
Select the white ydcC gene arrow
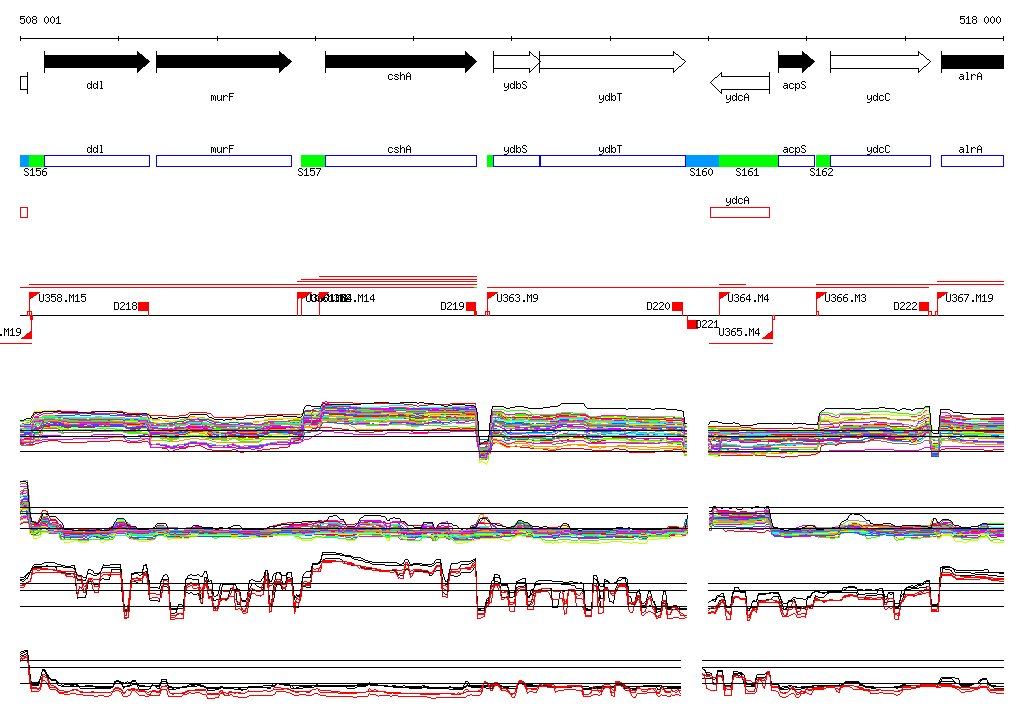click(880, 62)
